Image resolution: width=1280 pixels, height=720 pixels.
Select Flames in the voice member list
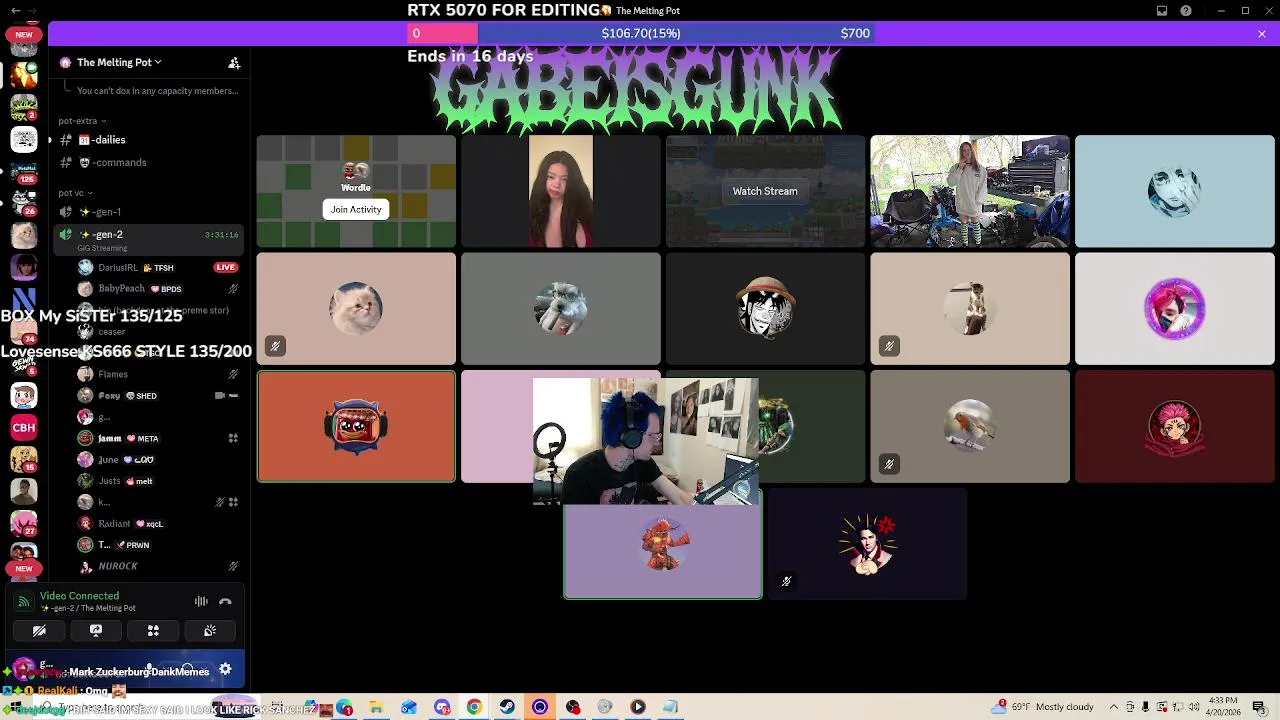tap(158, 374)
